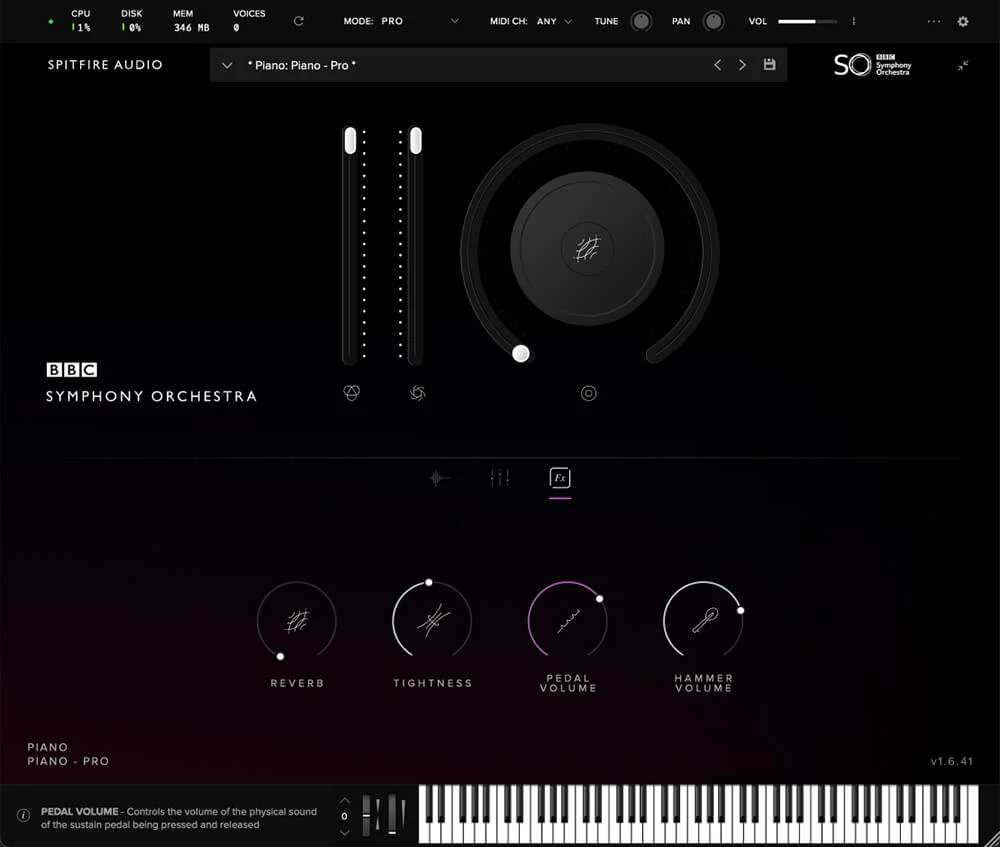Switch to the mixer faders tab
Viewport: 1000px width, 847px height.
click(x=499, y=478)
